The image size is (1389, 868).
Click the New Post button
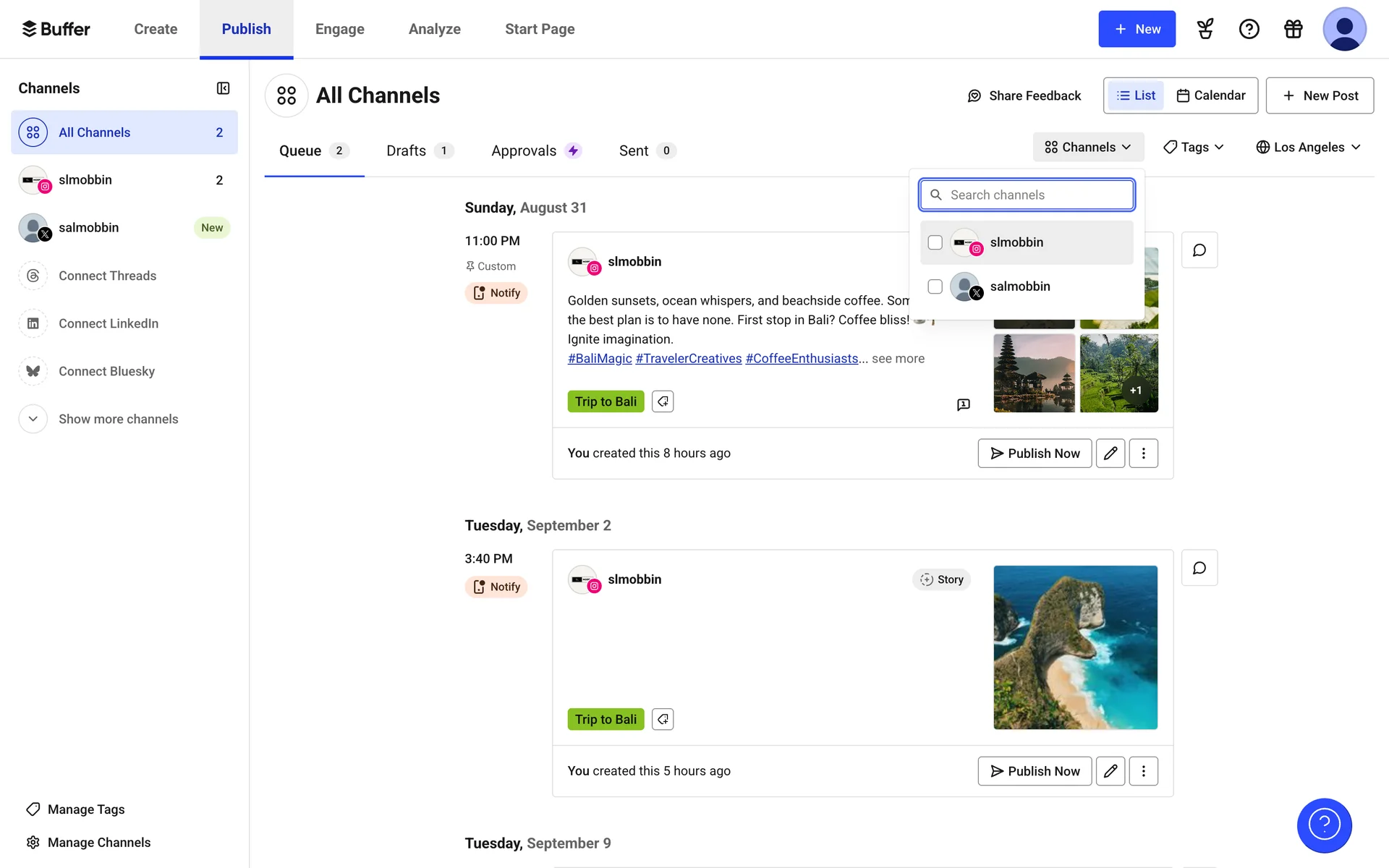coord(1319,95)
